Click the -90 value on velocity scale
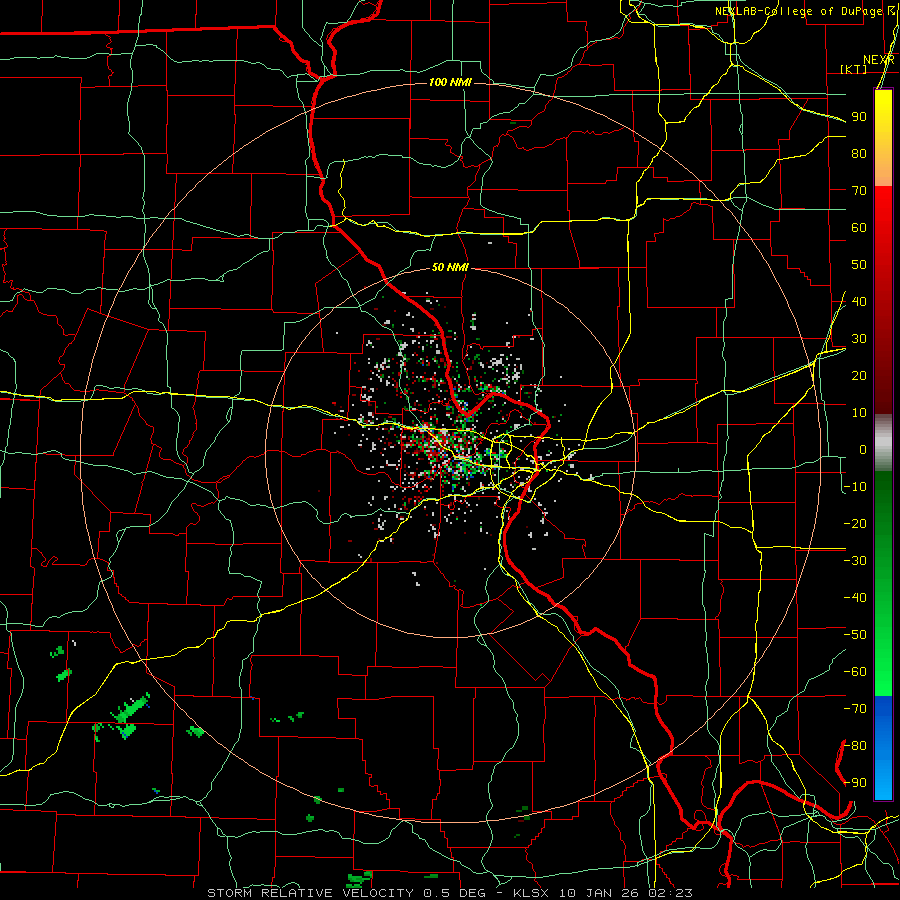 [855, 783]
